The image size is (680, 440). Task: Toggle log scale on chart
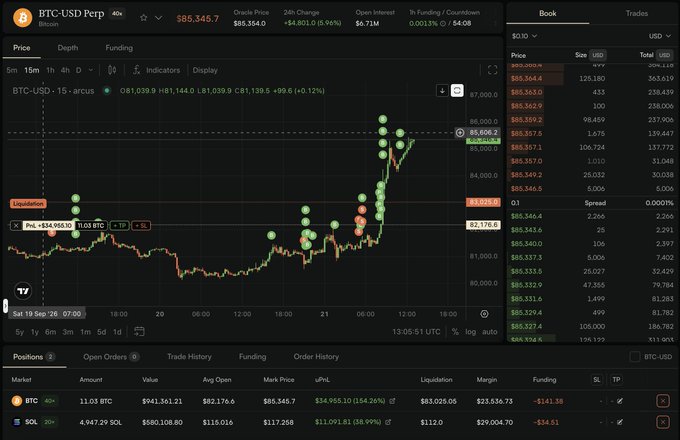click(x=471, y=332)
